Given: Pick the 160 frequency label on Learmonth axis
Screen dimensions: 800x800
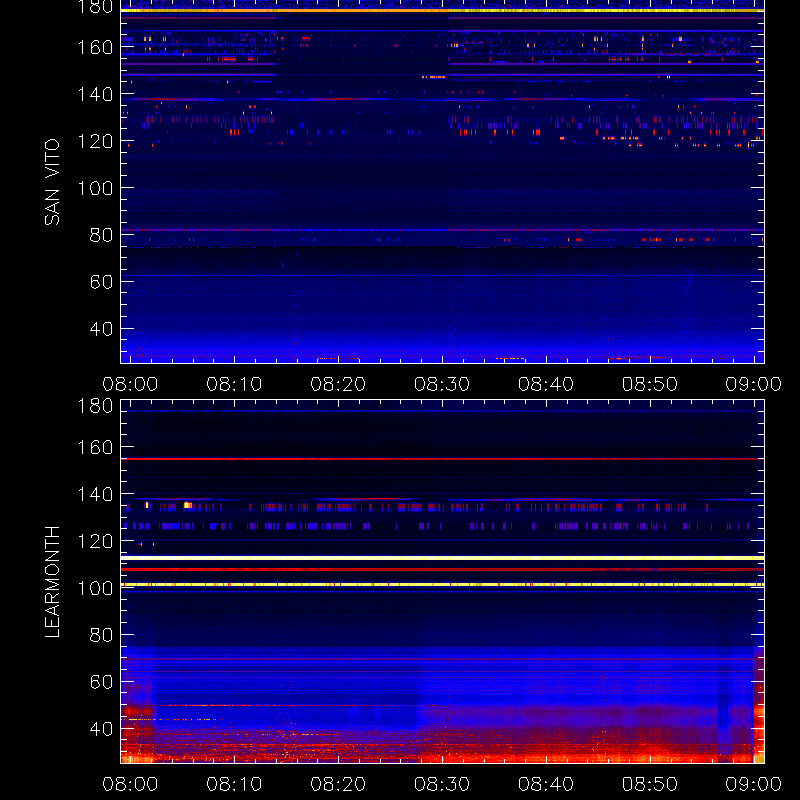Looking at the screenshot, I should [x=95, y=447].
